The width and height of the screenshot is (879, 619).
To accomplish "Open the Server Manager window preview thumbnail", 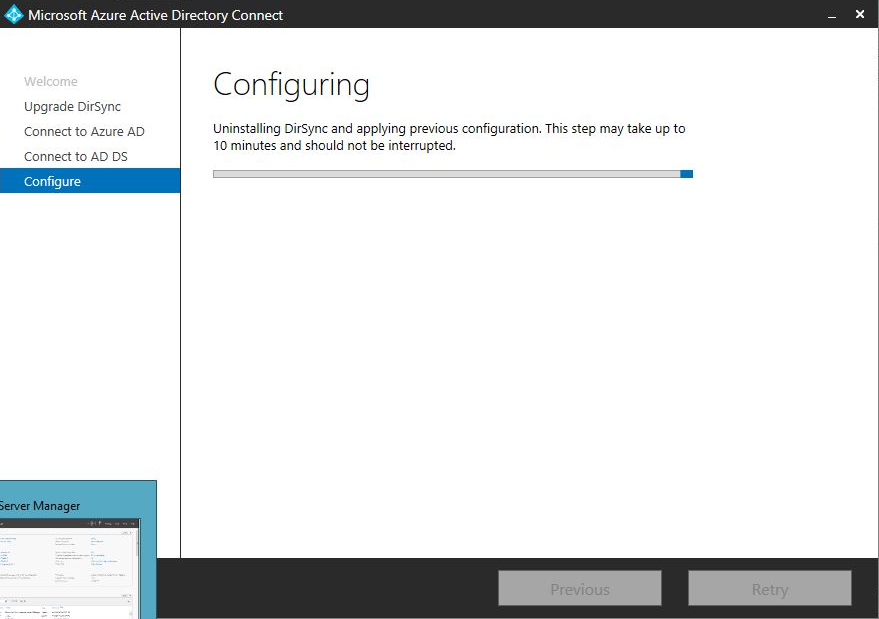I will click(69, 569).
